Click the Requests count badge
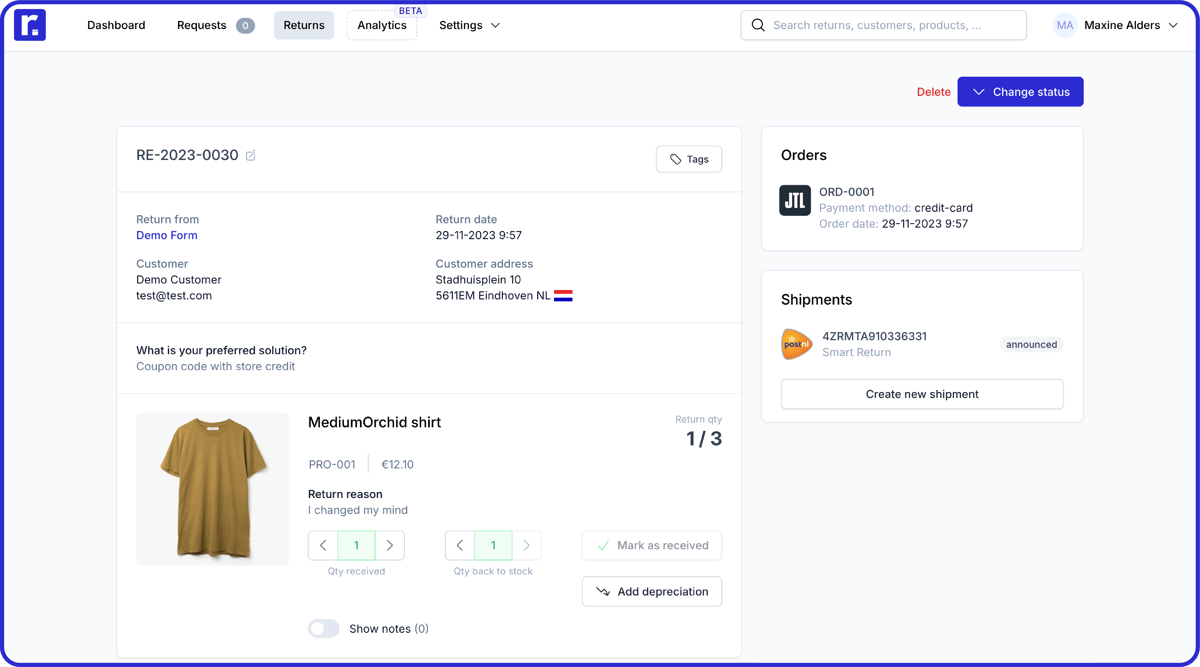The image size is (1200, 667). tap(245, 26)
